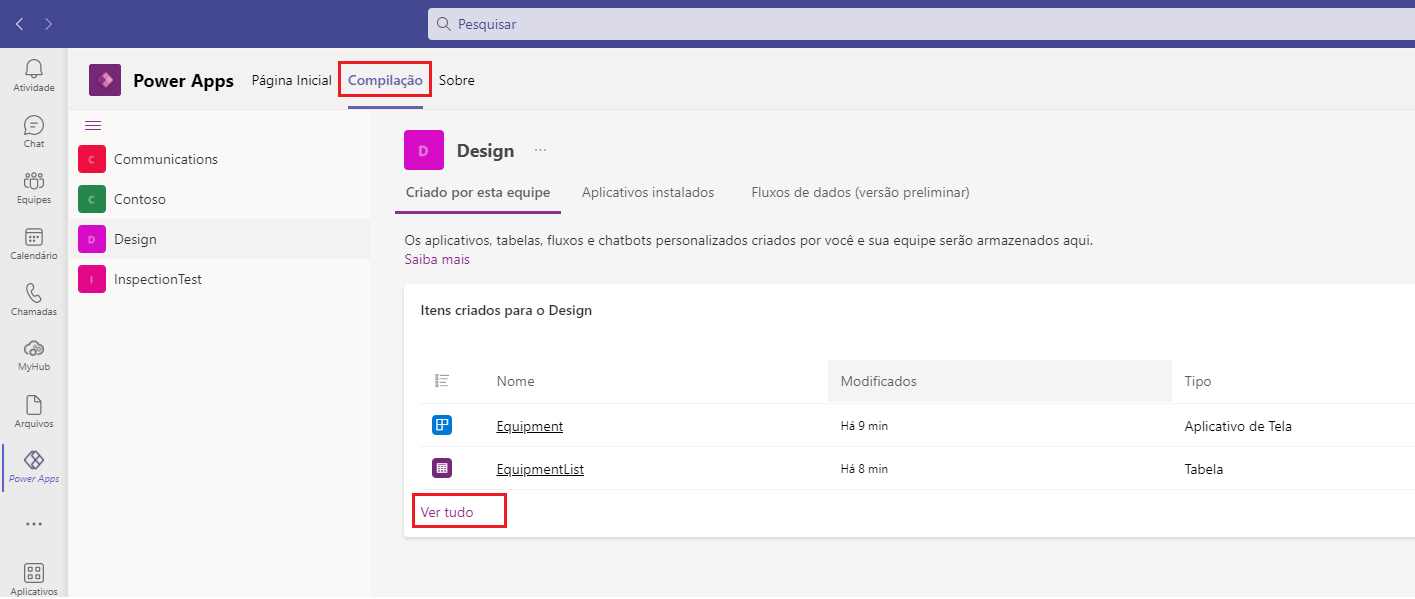Open Arquivos in Teams rail

34,411
